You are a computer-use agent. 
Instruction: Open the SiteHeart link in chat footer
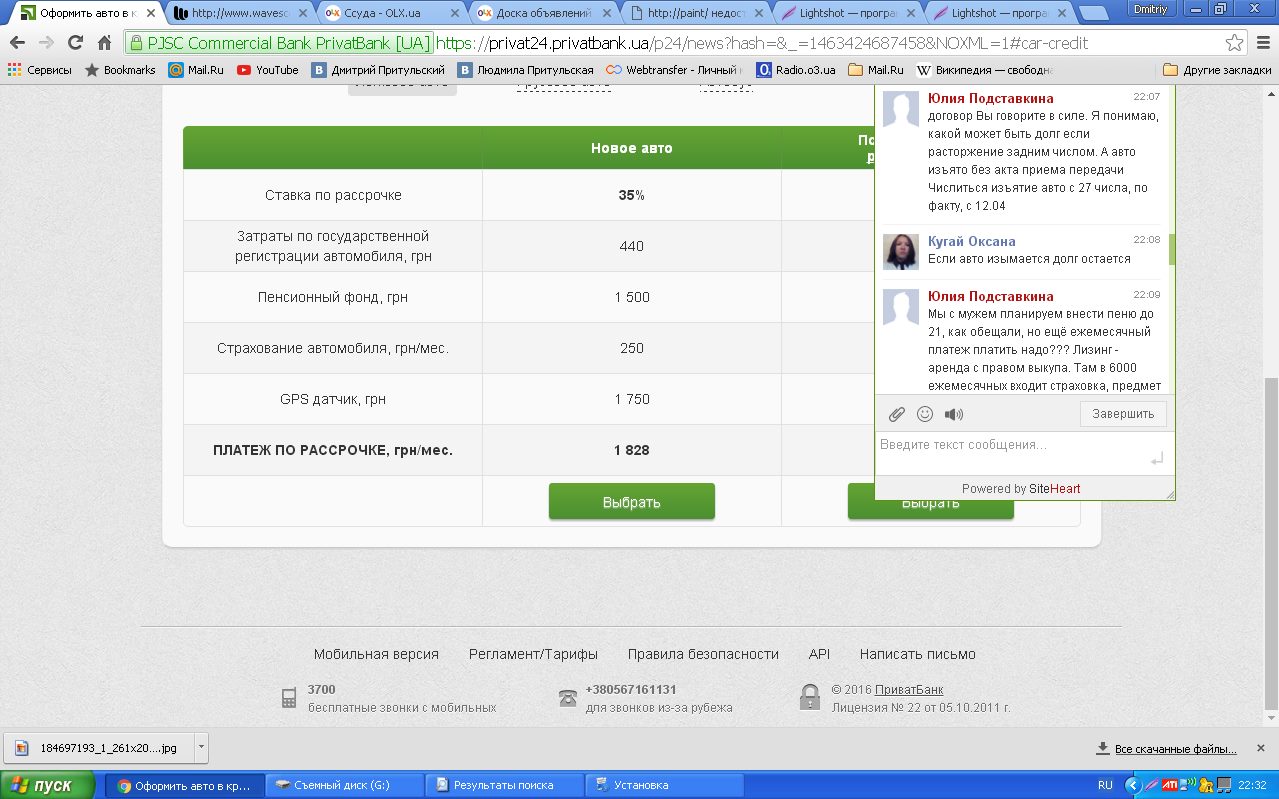pyautogui.click(x=1054, y=489)
